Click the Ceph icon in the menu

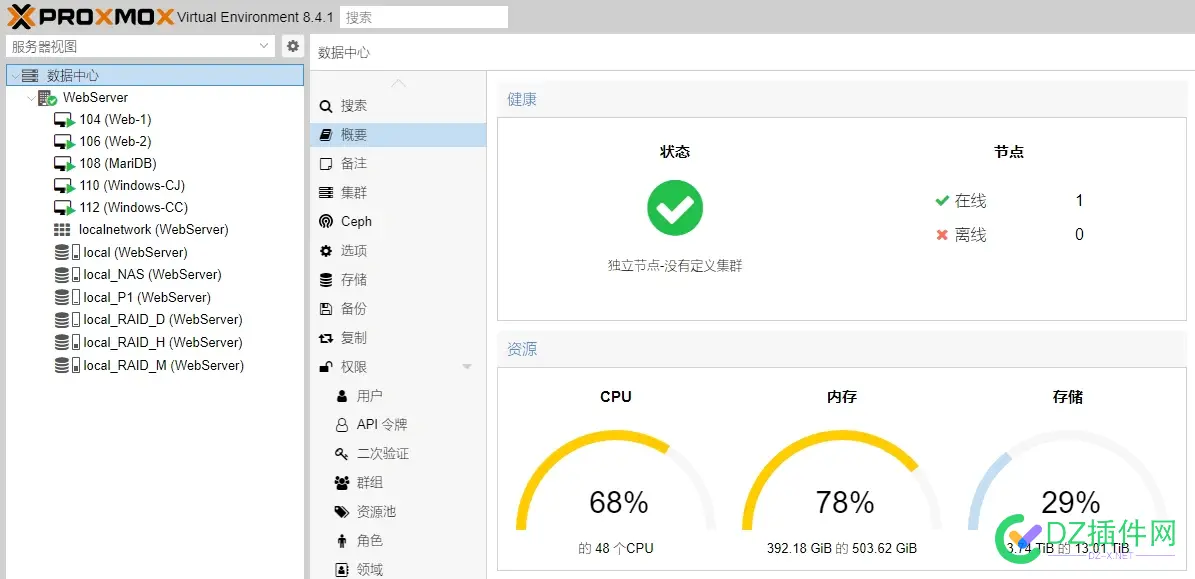coord(326,222)
